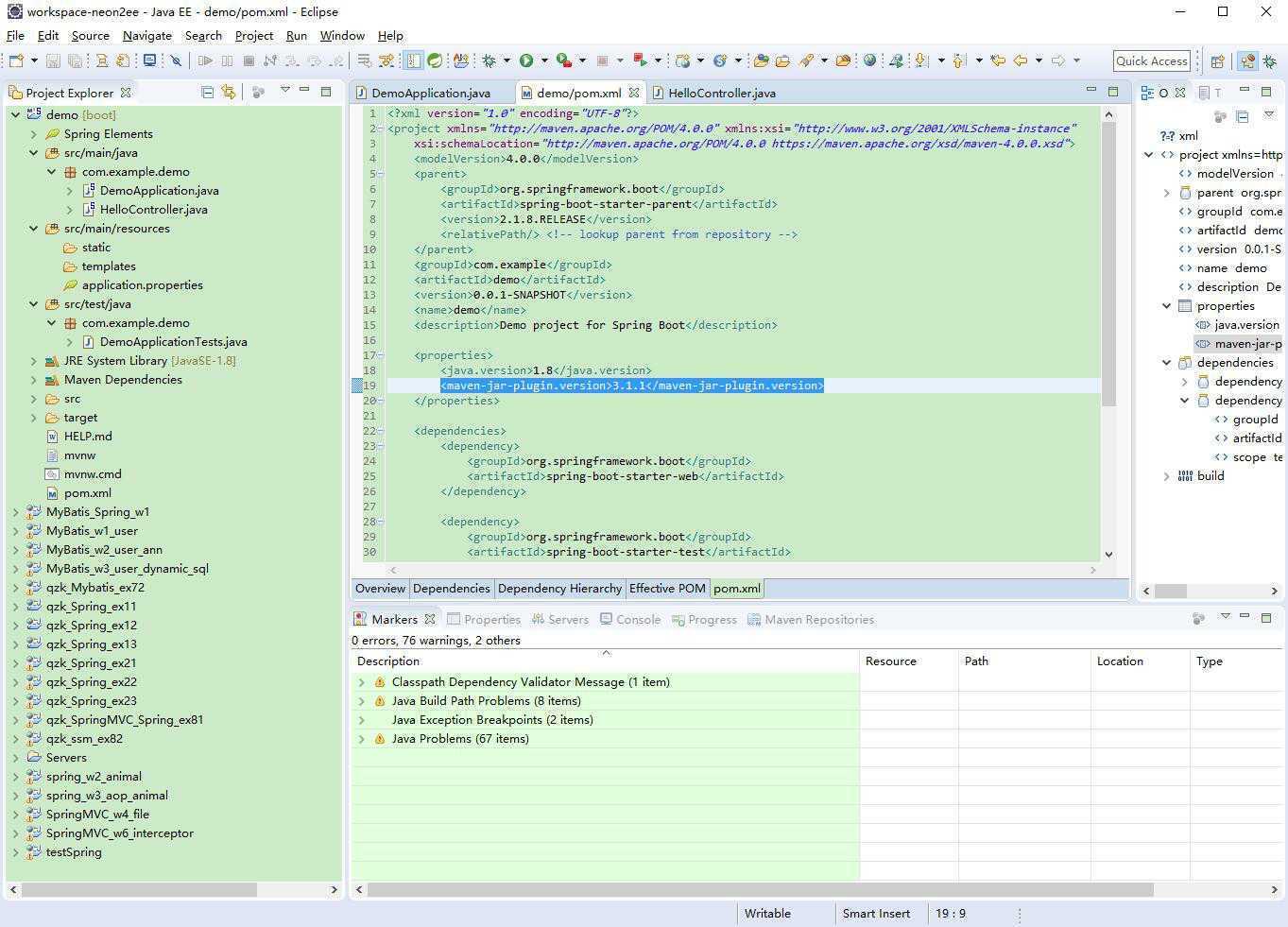Toggle Link with Editor in Project Explorer

[228, 92]
